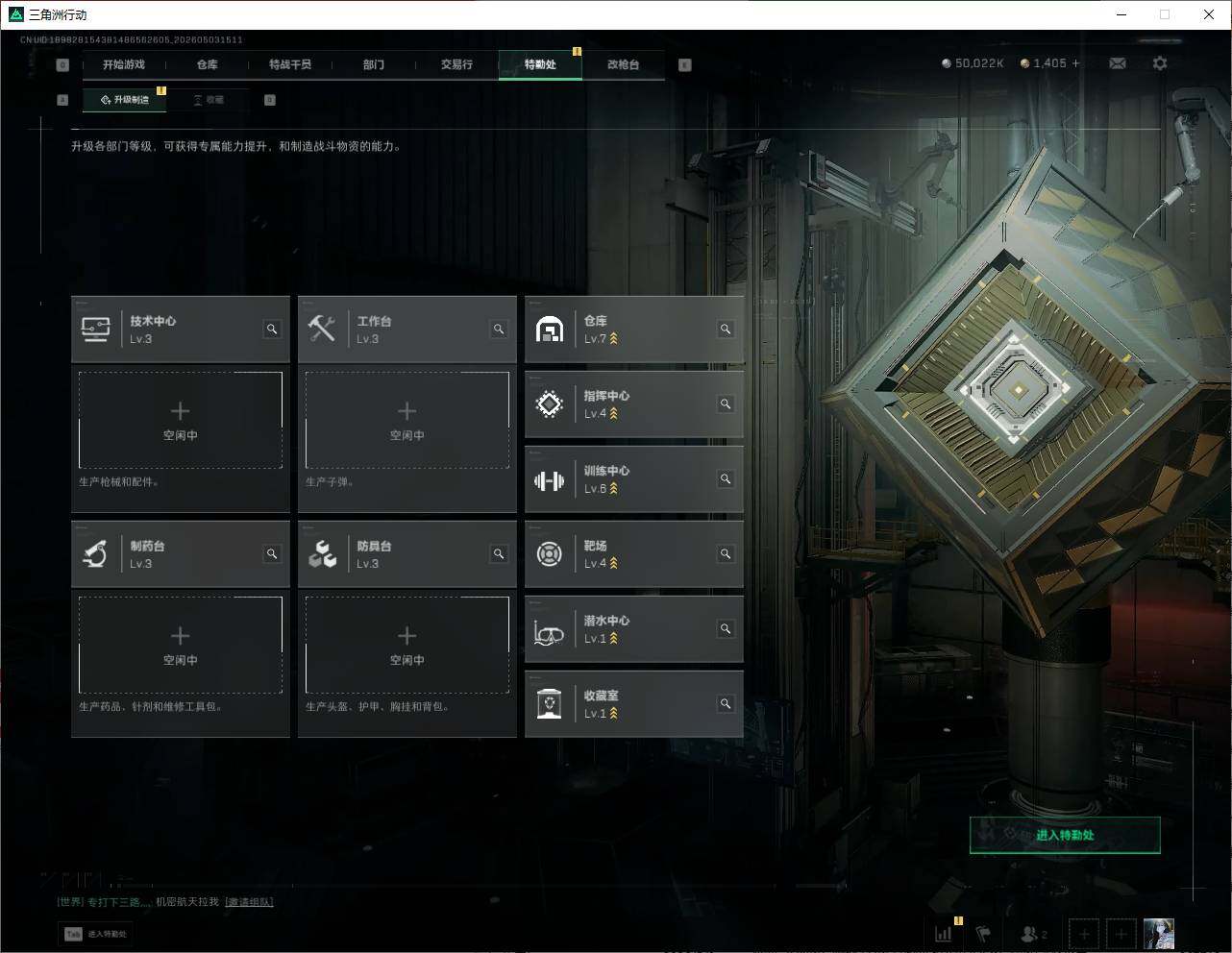Click the magnifier on the 收藏室 card
The image size is (1232, 953).
point(726,704)
